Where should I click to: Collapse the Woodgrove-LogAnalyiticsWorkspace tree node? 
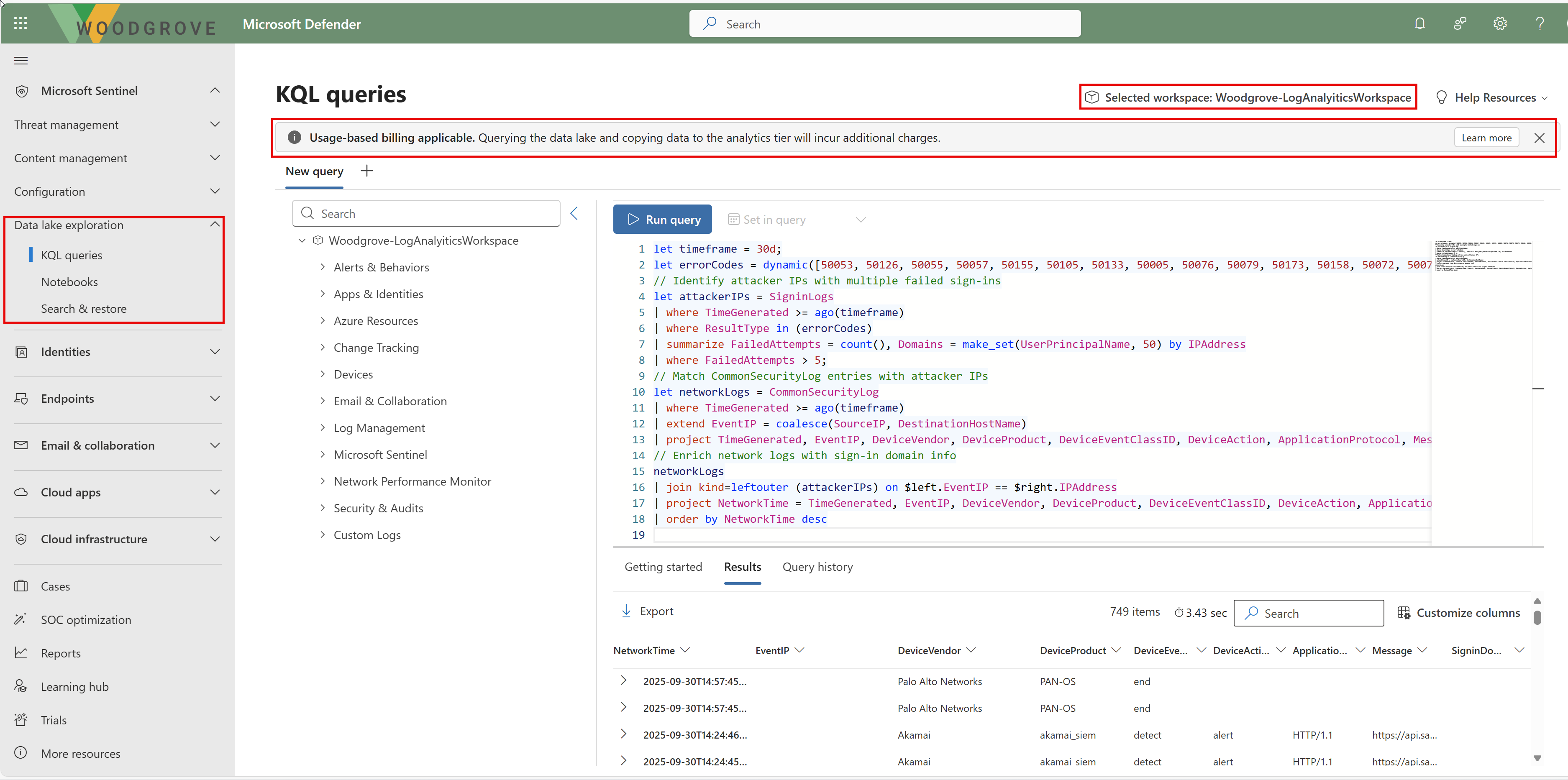(x=302, y=240)
